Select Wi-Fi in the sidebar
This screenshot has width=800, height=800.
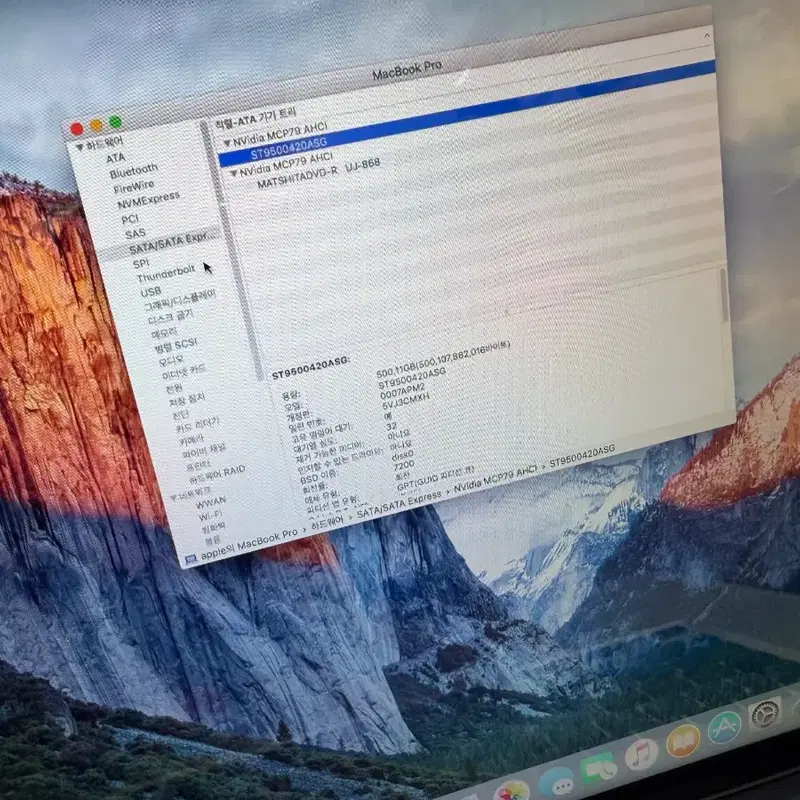click(211, 515)
